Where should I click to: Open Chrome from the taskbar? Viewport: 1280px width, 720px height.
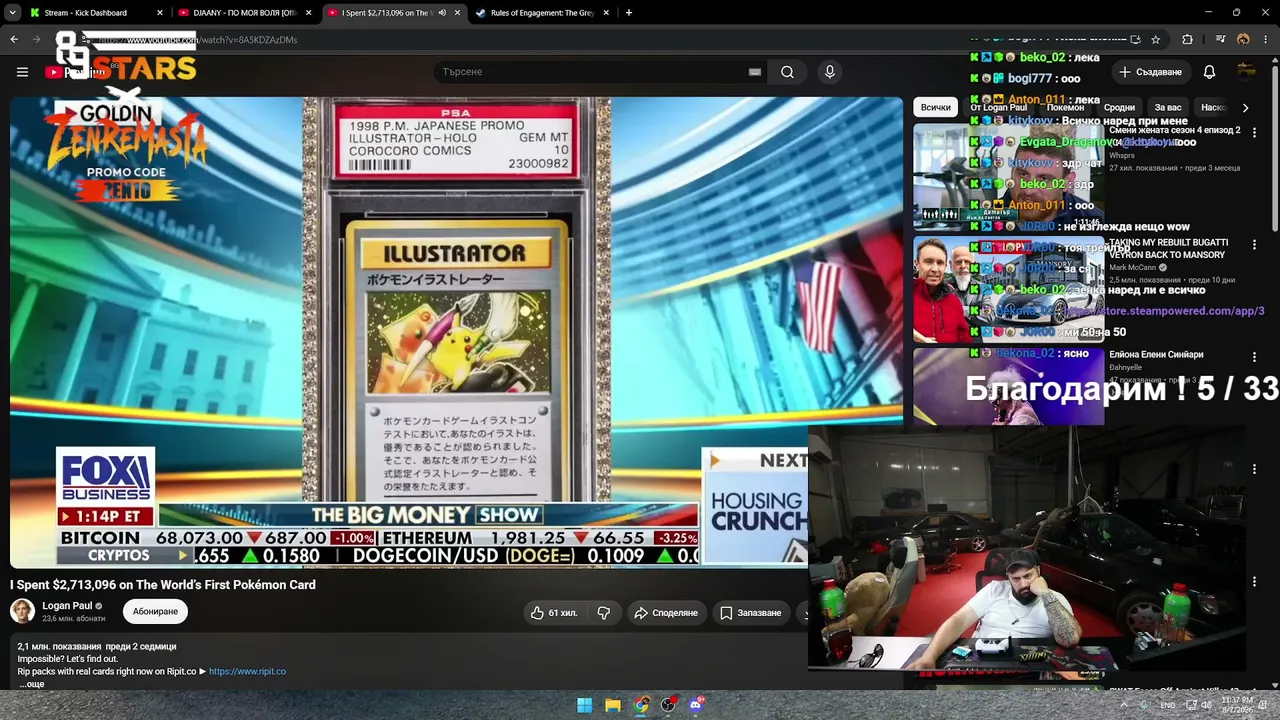tap(641, 705)
